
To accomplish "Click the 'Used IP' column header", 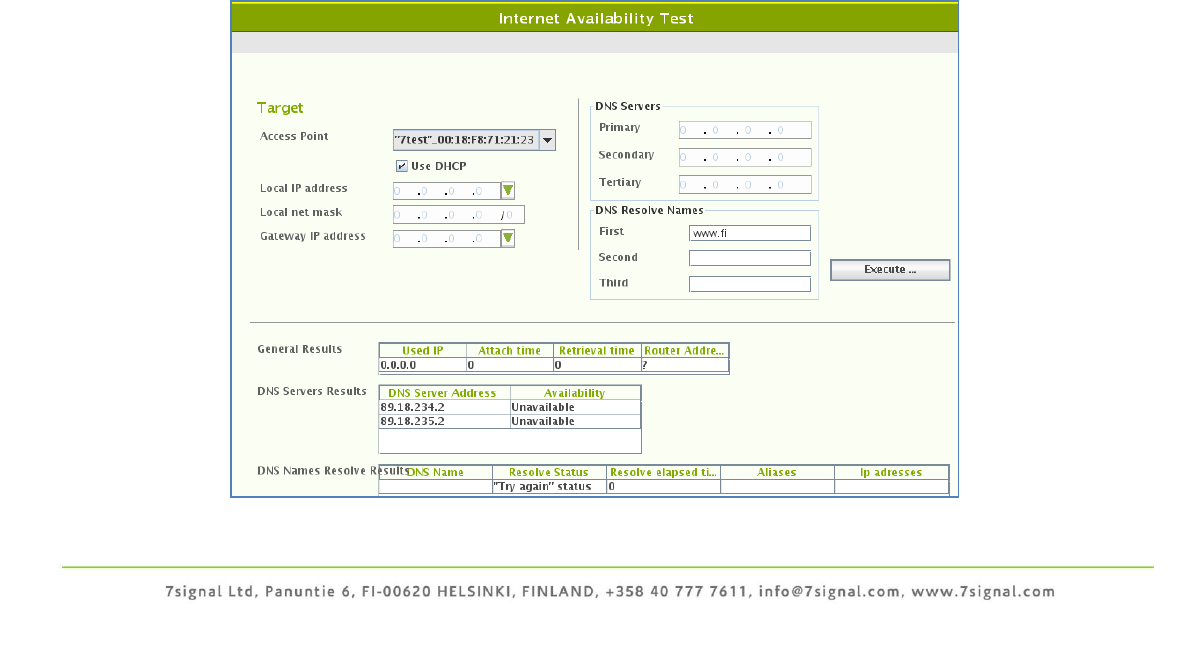I will click(422, 351).
